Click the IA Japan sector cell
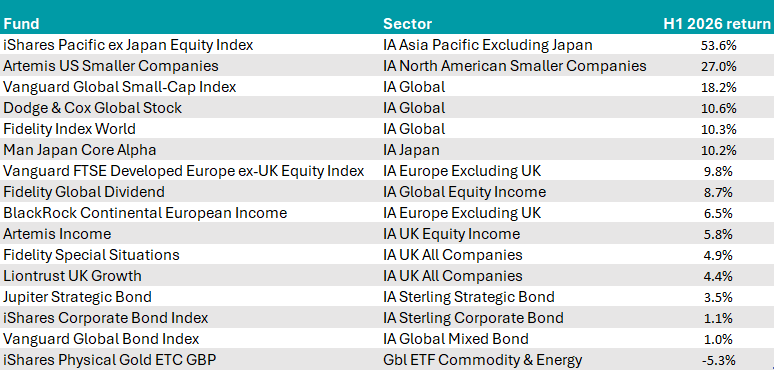This screenshot has width=774, height=370. (411, 149)
